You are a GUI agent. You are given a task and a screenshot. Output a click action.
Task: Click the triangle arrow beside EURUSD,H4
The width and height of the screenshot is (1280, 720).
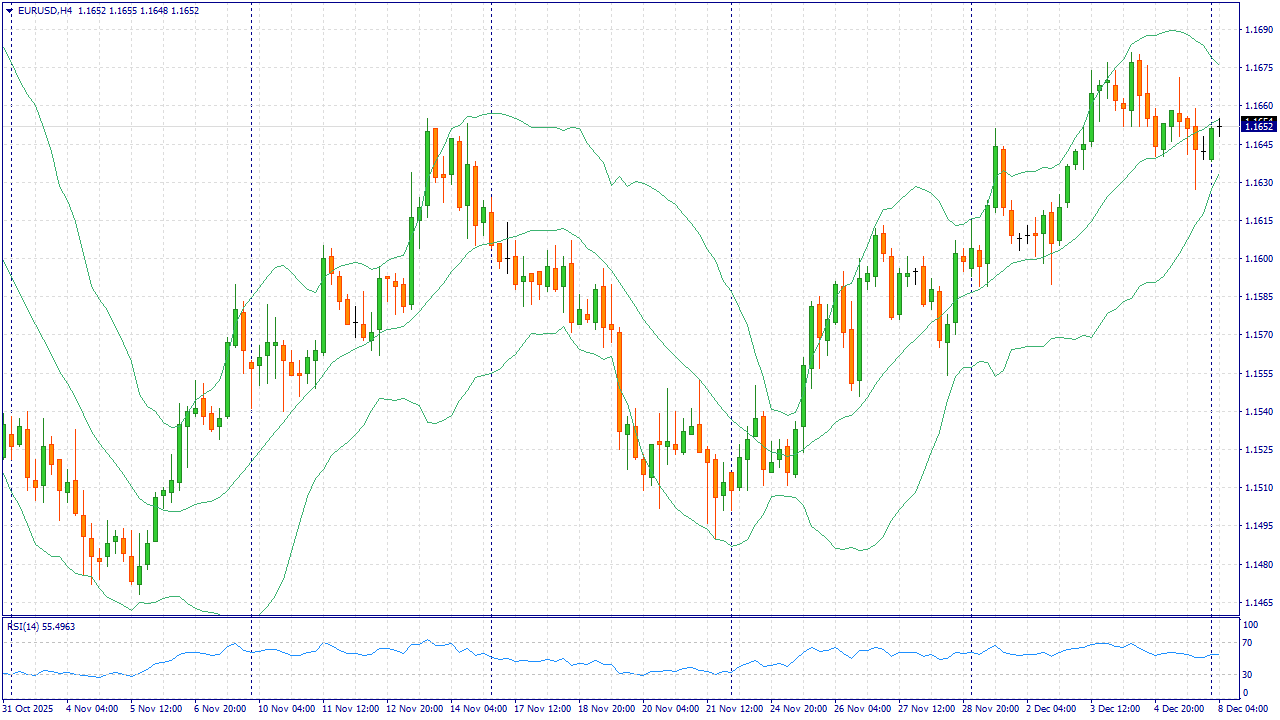[x=10, y=10]
